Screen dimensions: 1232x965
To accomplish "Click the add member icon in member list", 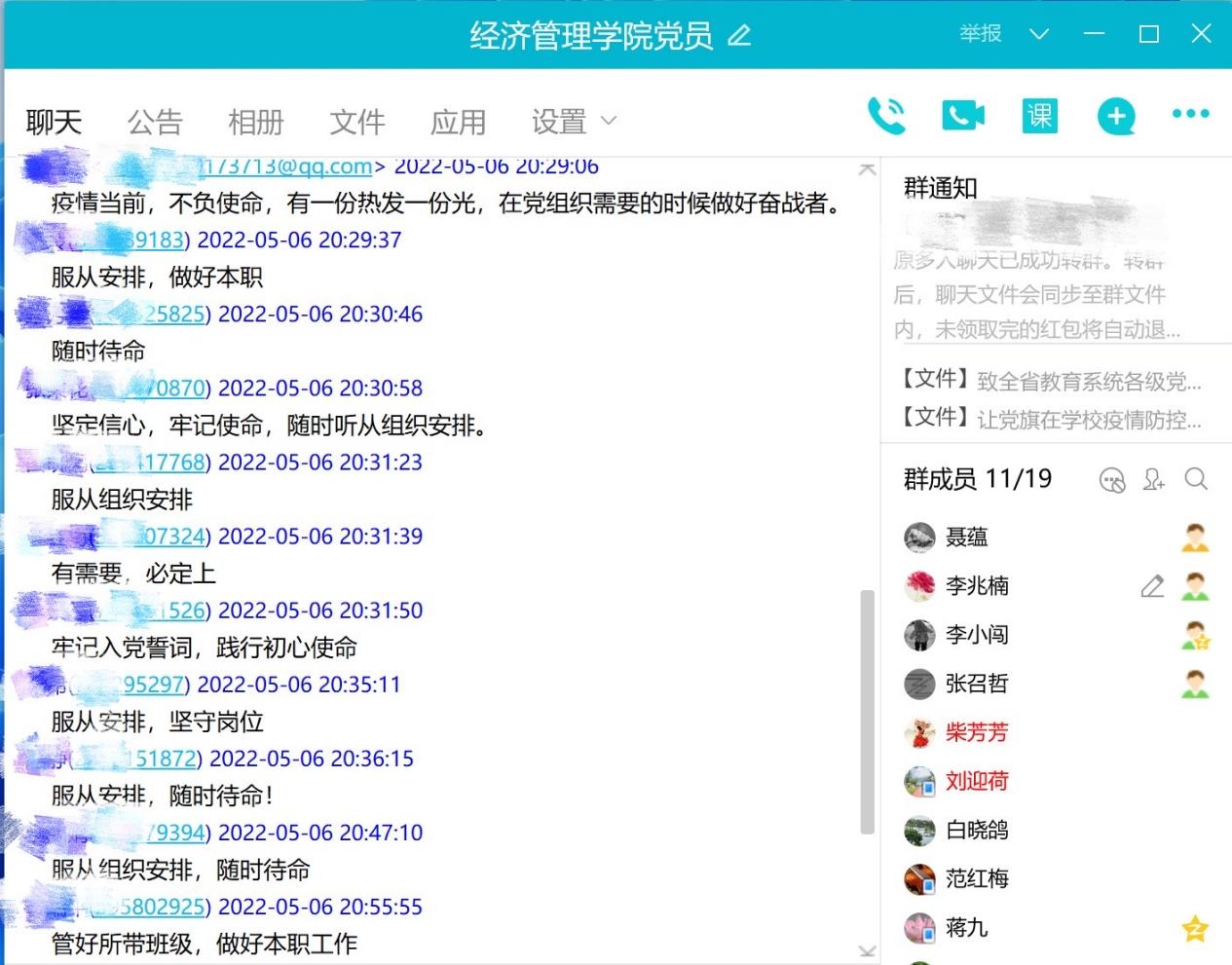I will coord(1154,479).
